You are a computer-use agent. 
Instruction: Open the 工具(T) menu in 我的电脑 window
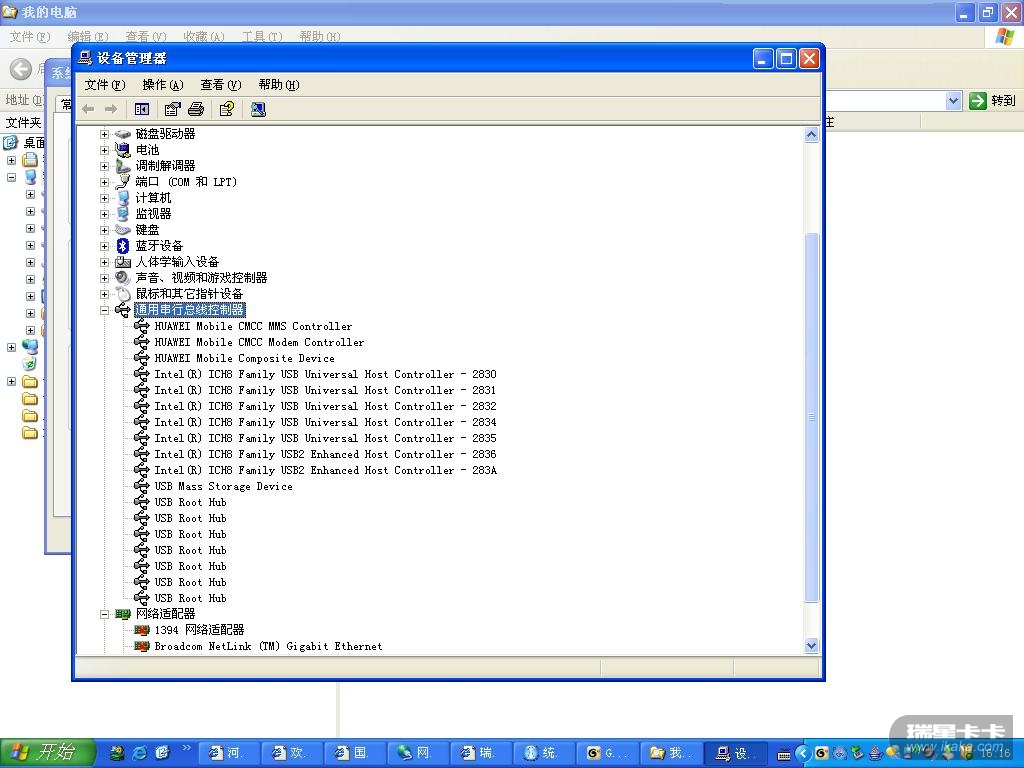click(262, 37)
